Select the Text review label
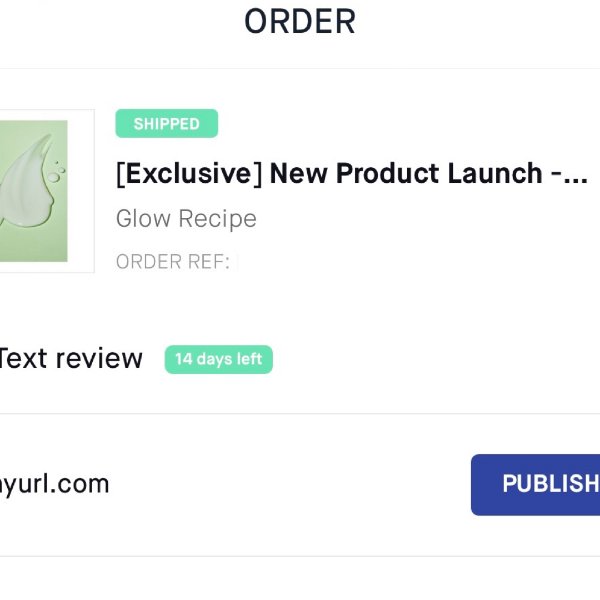600x600 pixels. [x=70, y=358]
